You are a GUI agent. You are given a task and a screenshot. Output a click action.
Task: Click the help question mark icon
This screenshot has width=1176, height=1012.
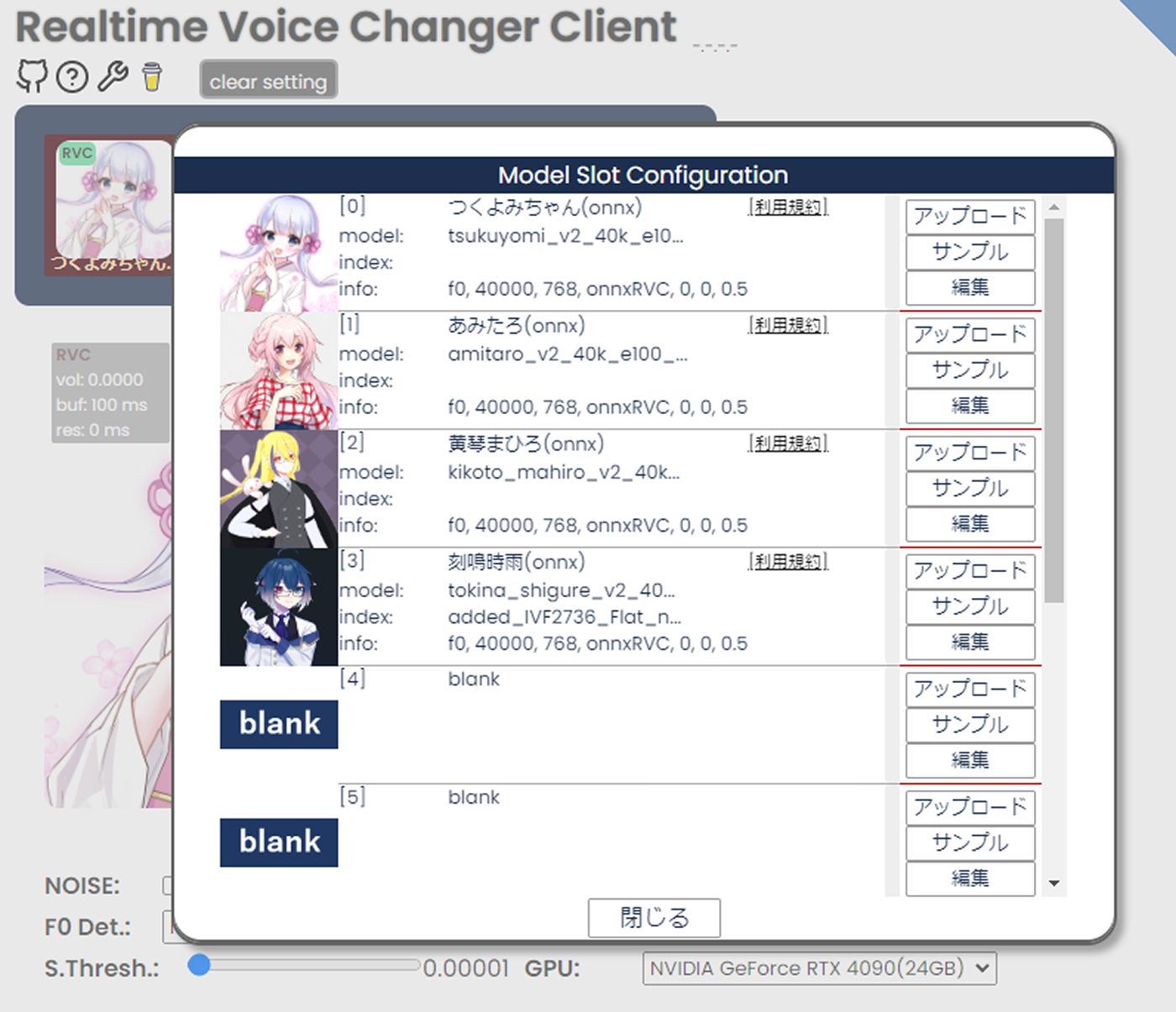coord(72,77)
